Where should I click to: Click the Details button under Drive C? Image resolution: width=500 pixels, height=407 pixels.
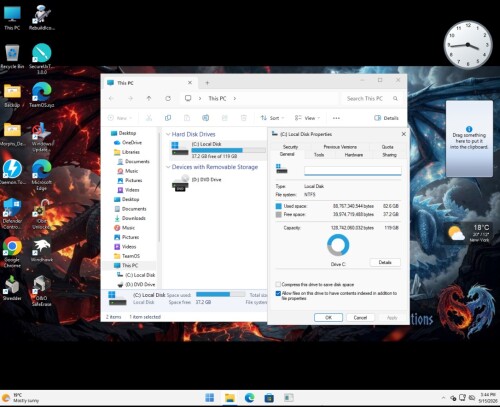click(x=385, y=262)
